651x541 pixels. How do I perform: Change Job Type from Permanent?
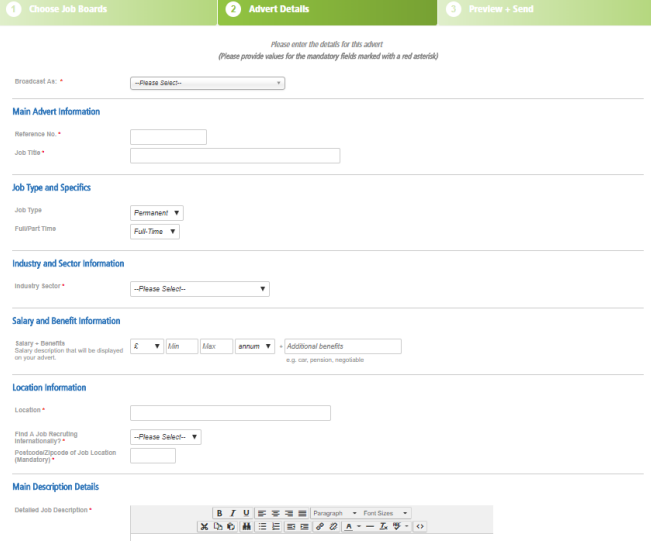point(157,213)
